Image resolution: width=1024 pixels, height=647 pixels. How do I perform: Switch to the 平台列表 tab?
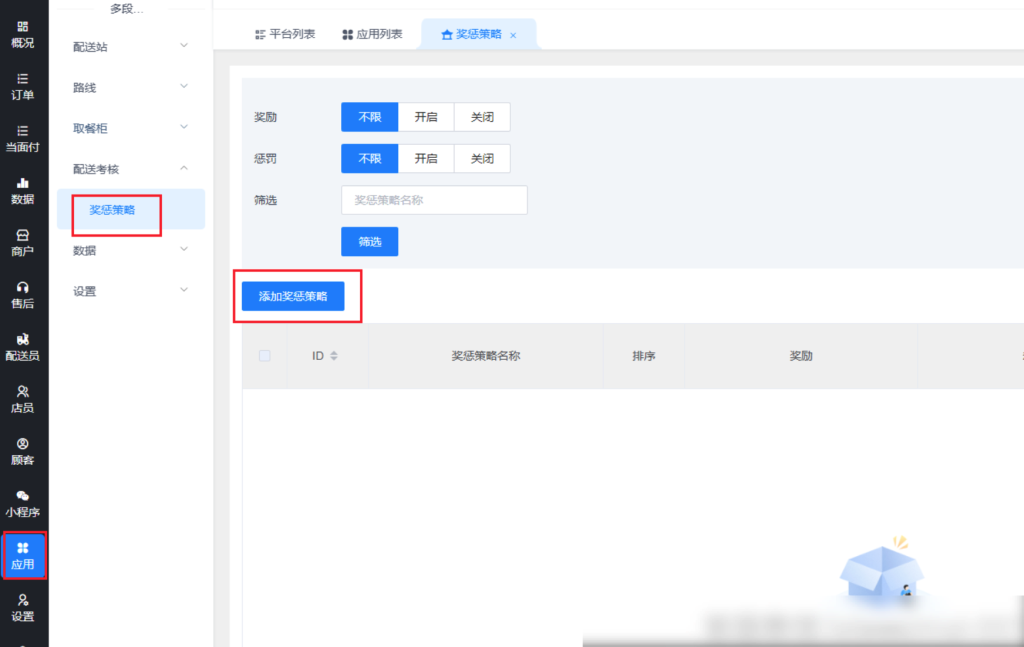[284, 34]
